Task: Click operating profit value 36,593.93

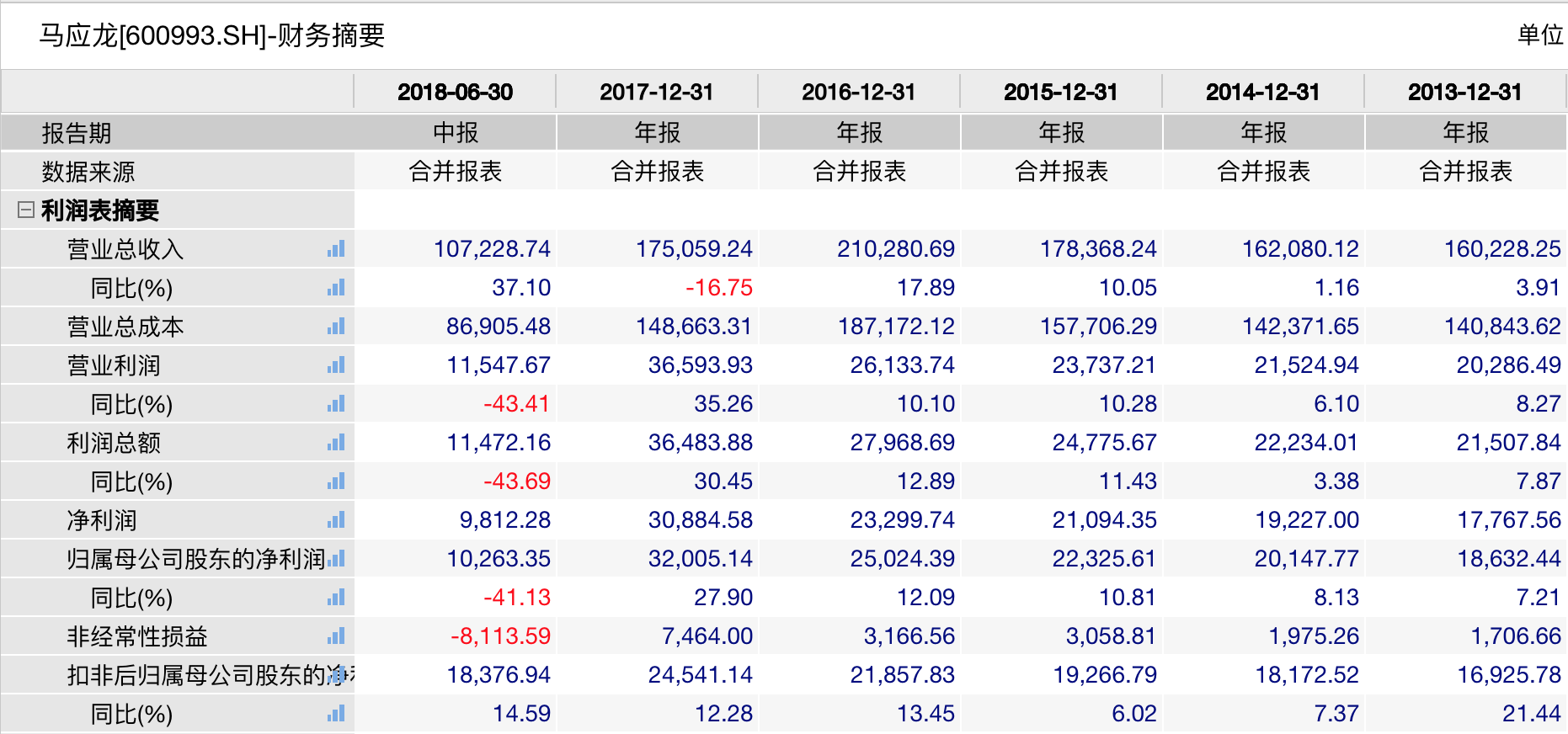Action: [x=701, y=365]
